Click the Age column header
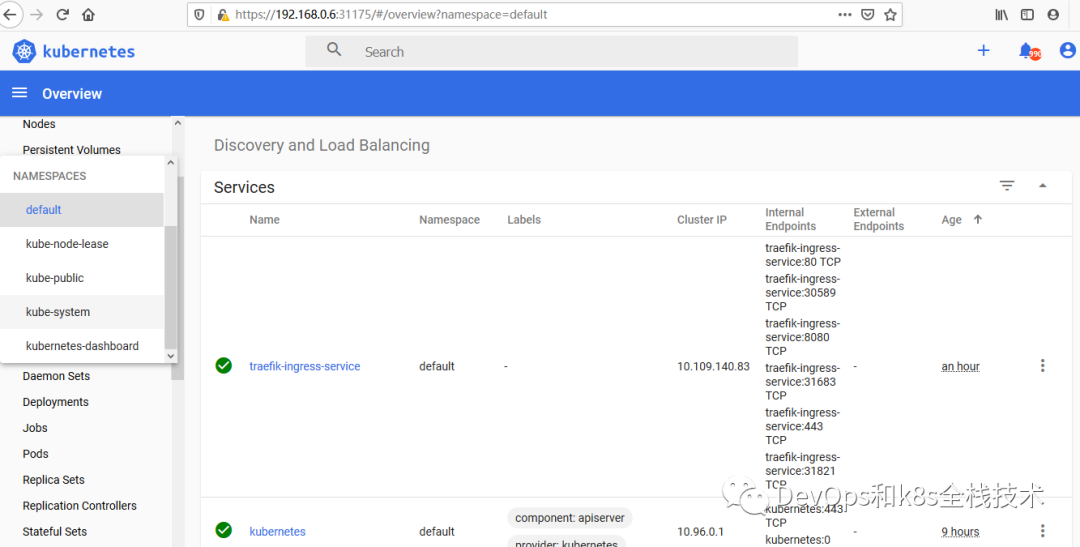 (951, 220)
